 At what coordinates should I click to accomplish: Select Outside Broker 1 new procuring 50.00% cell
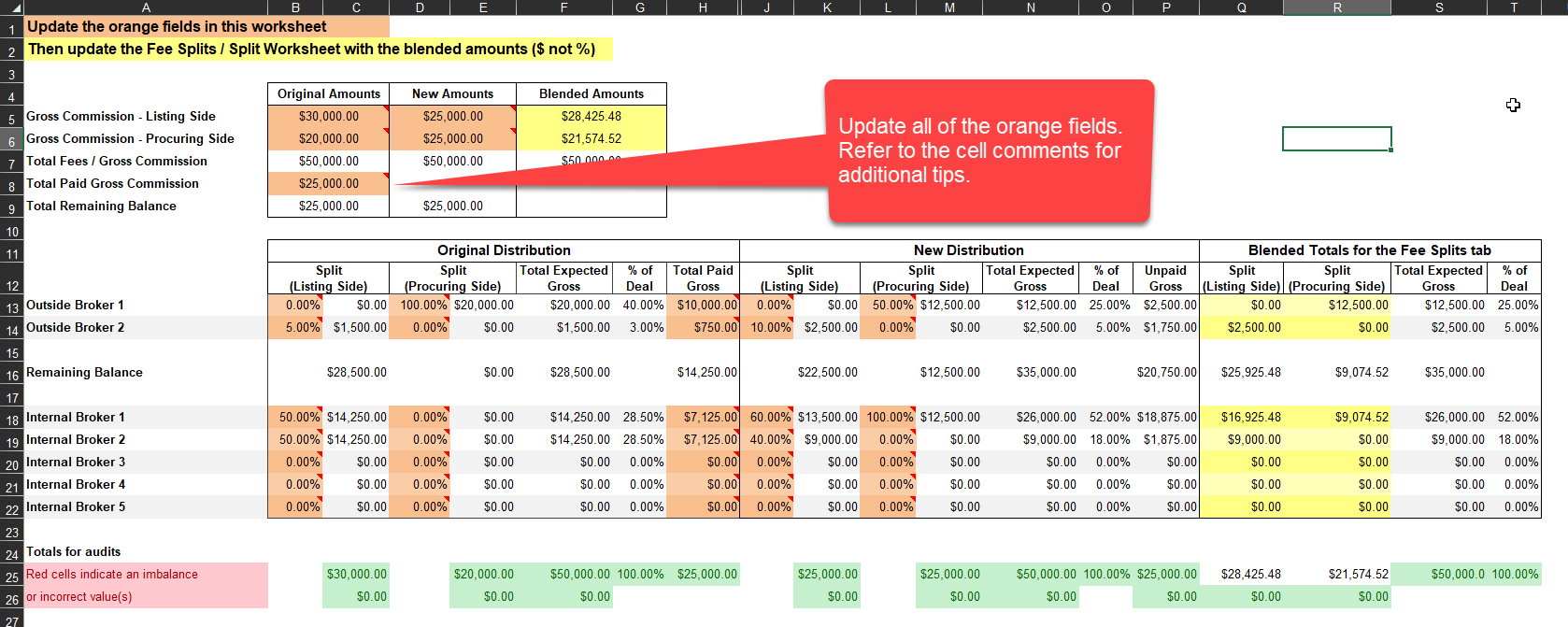pos(889,306)
